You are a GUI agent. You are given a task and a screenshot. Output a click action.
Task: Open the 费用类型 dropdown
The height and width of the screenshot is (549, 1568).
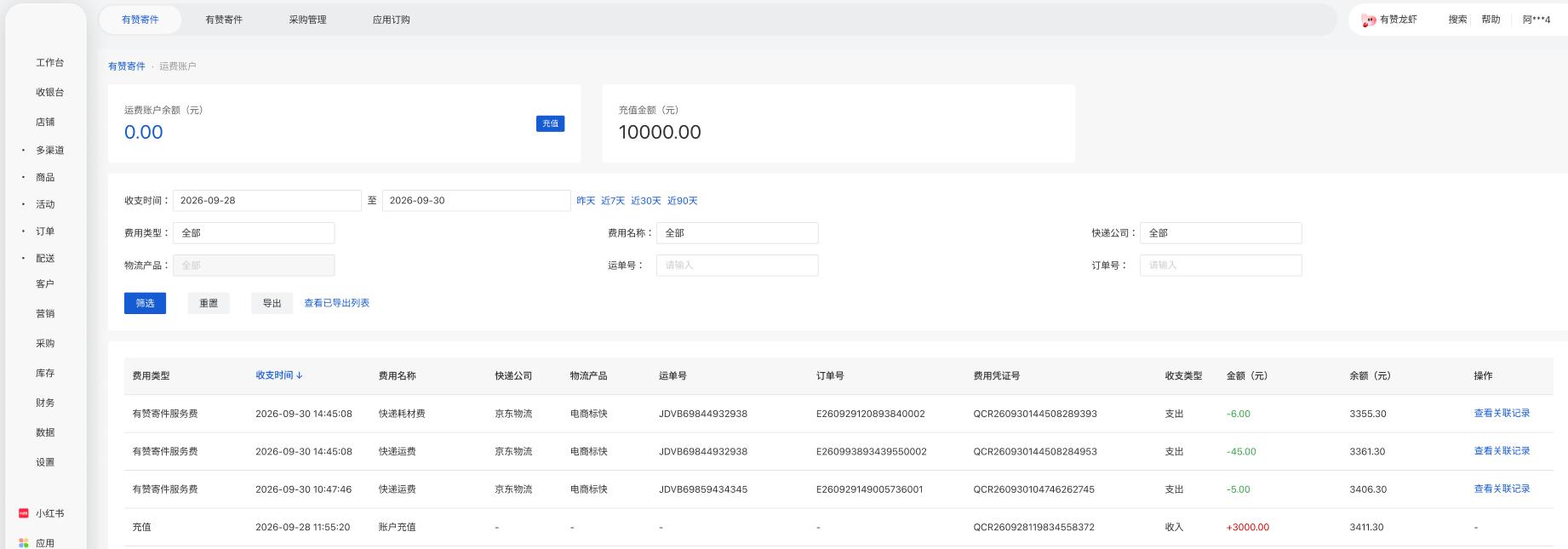pyautogui.click(x=254, y=232)
